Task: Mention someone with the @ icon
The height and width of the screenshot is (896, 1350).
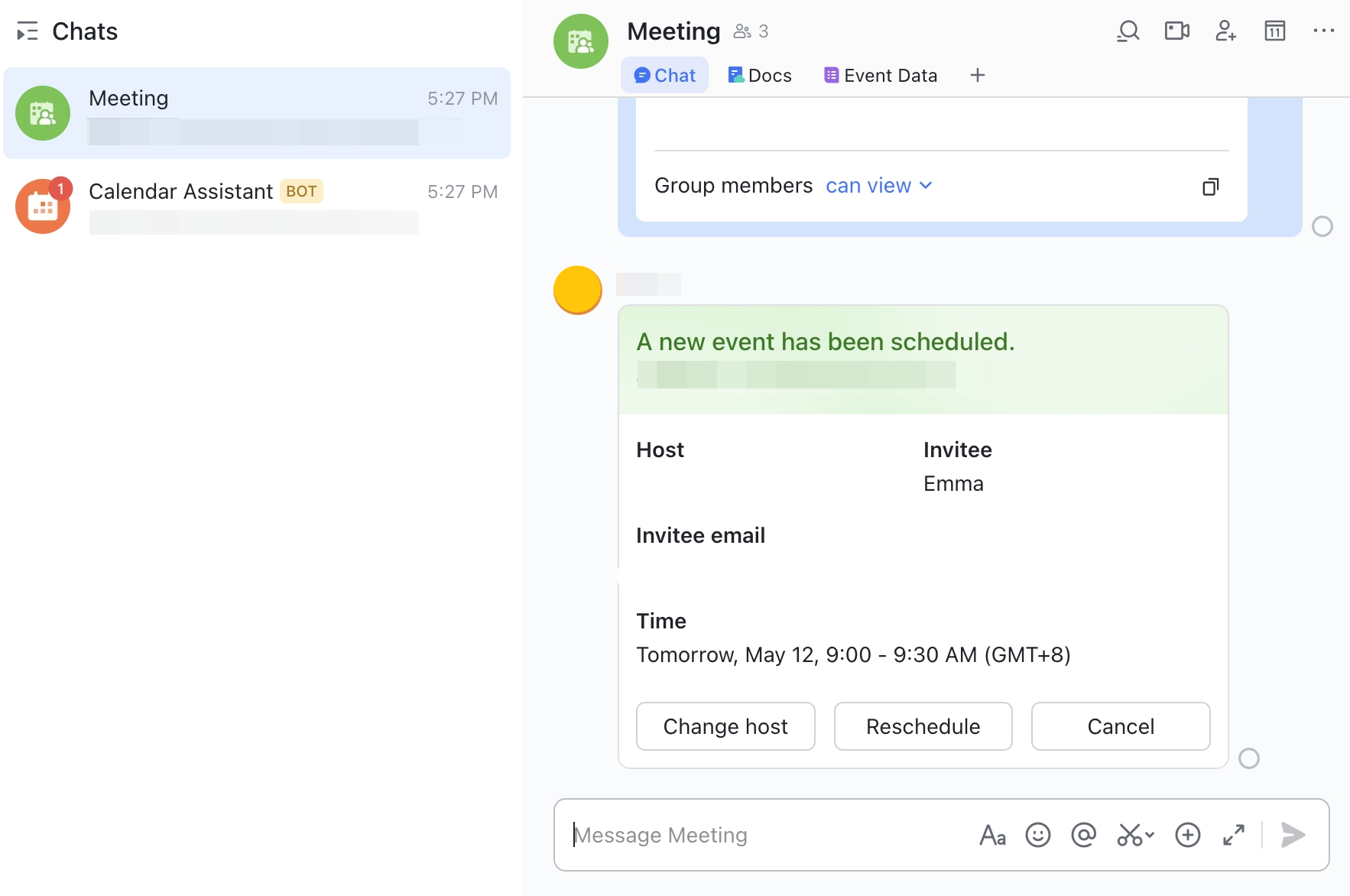Action: click(x=1082, y=835)
